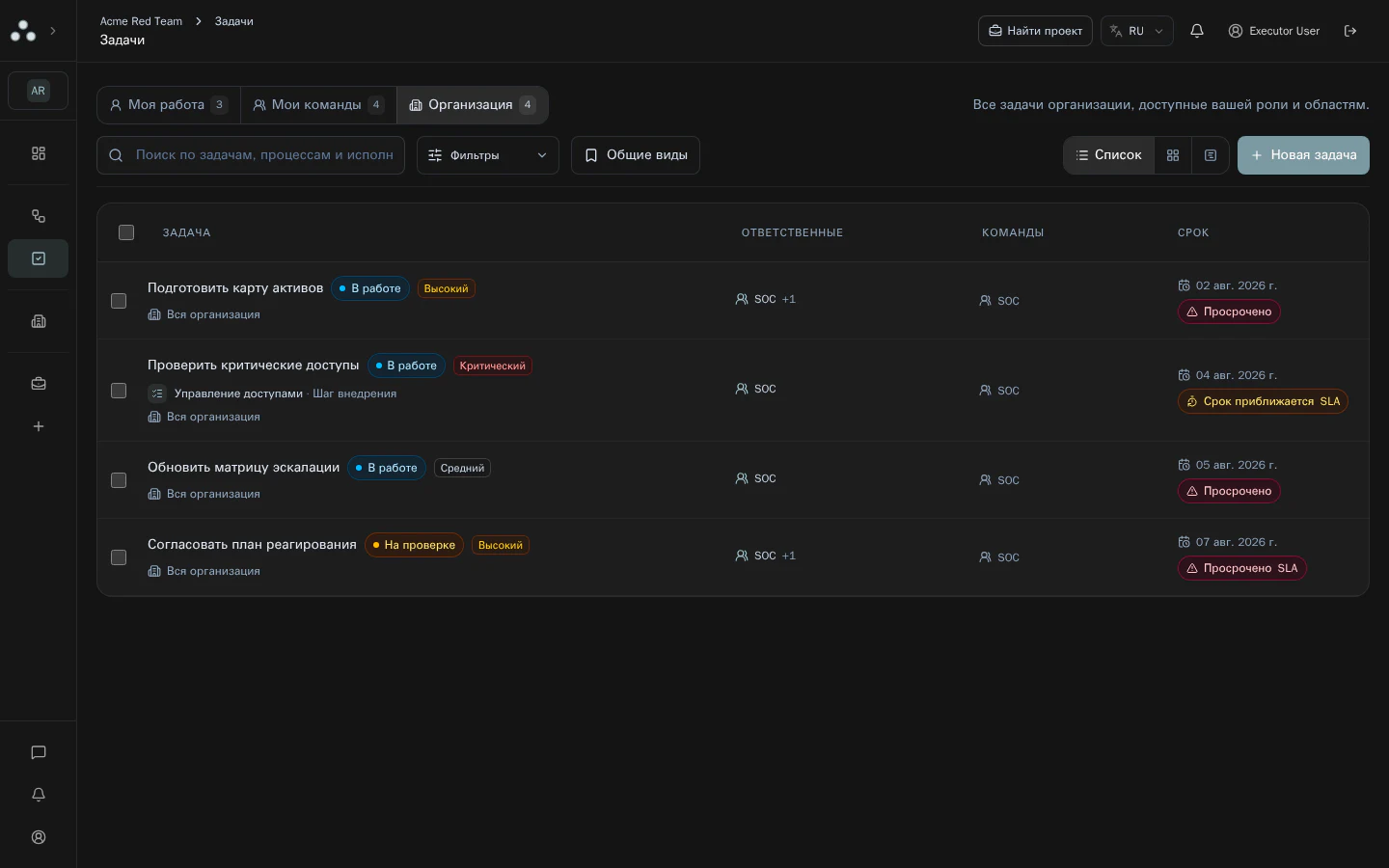Viewport: 1389px width, 868px height.
Task: Open notifications bell in top bar
Action: pos(1197,31)
